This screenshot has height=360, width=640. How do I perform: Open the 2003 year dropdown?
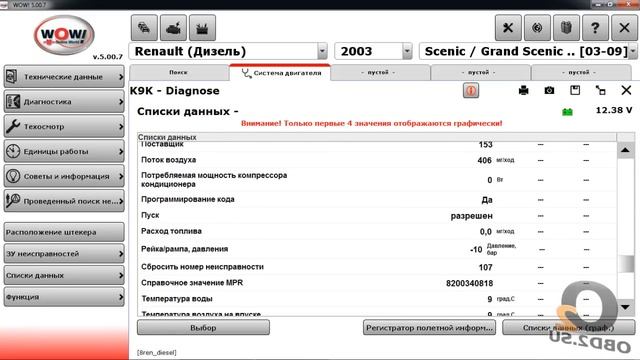point(407,51)
